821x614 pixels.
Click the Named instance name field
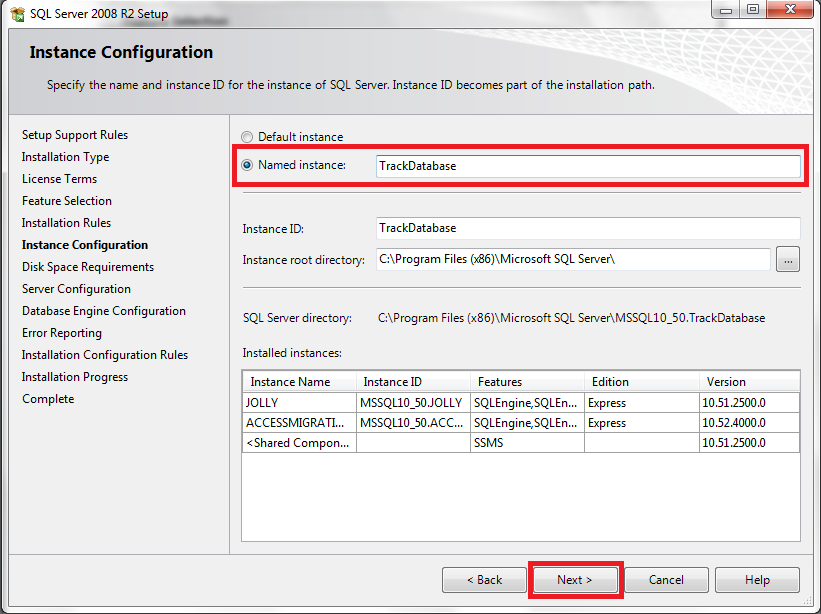[x=588, y=166]
